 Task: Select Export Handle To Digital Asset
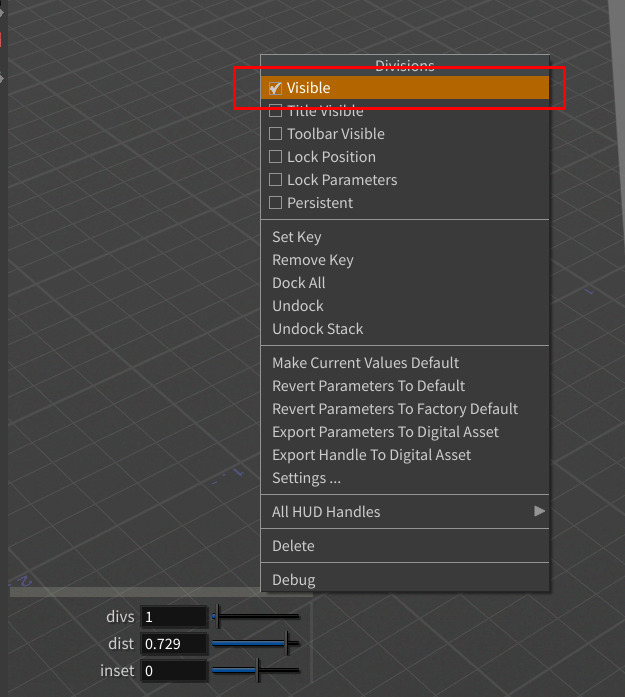(x=405, y=456)
